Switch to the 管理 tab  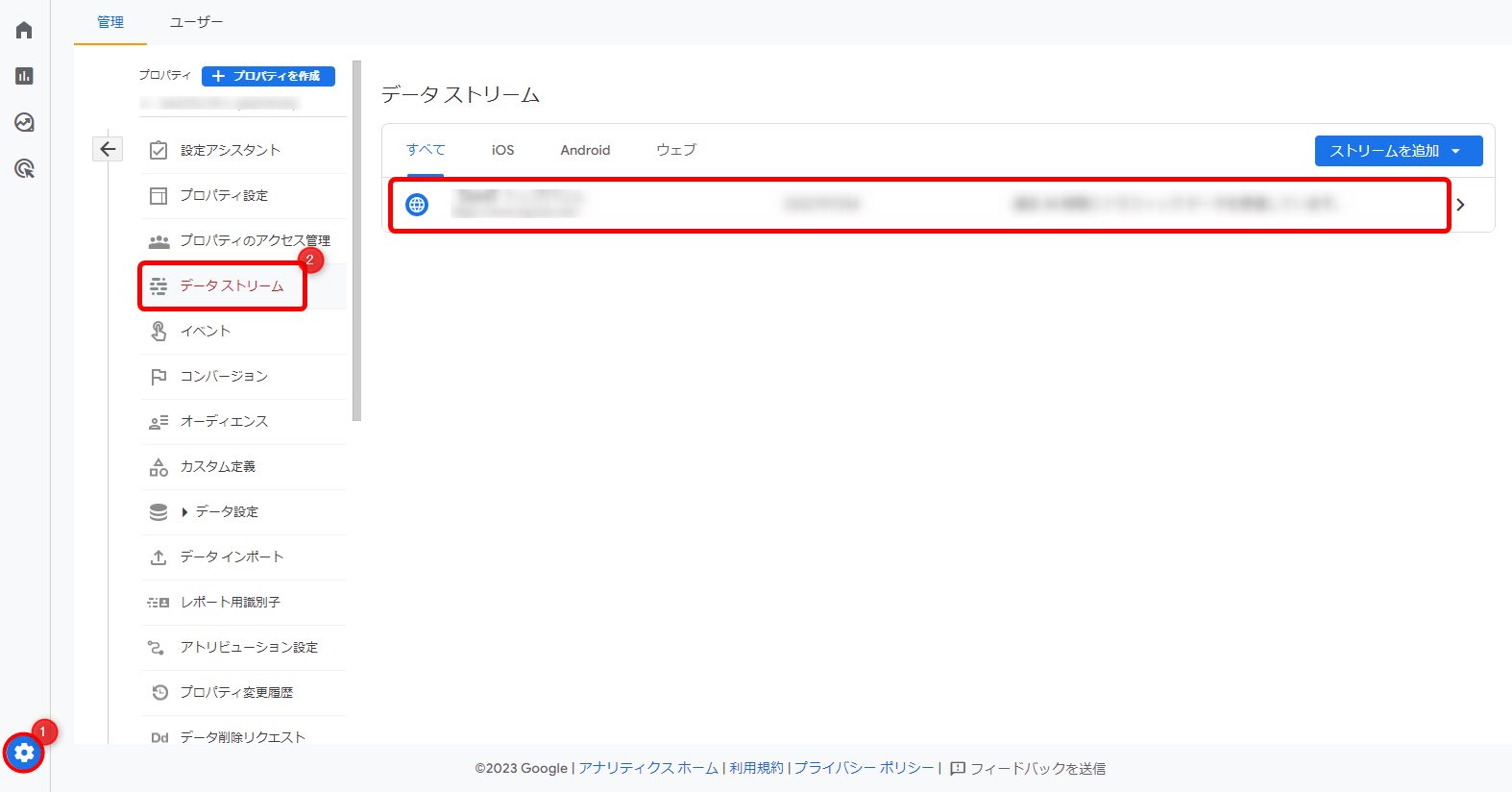point(110,22)
